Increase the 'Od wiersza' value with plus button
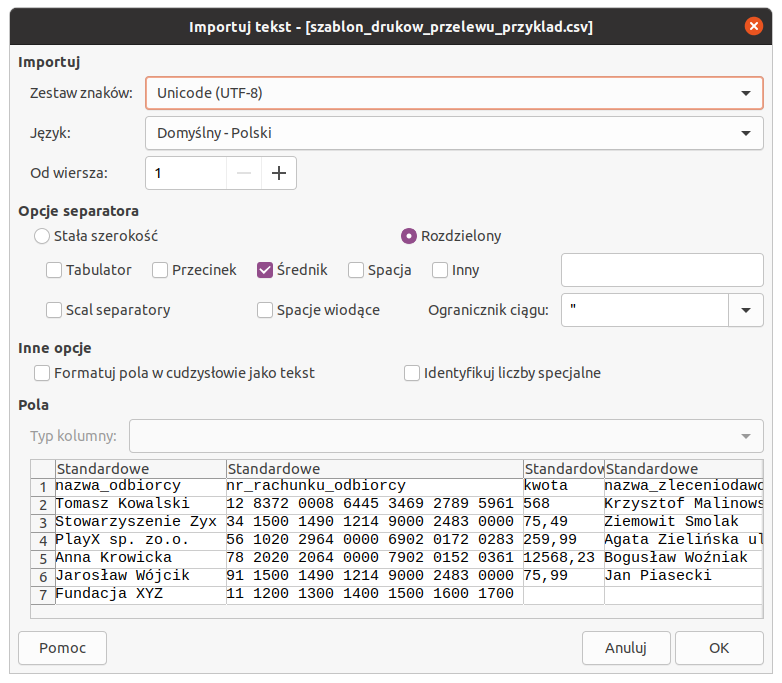This screenshot has width=782, height=683. tap(279, 173)
